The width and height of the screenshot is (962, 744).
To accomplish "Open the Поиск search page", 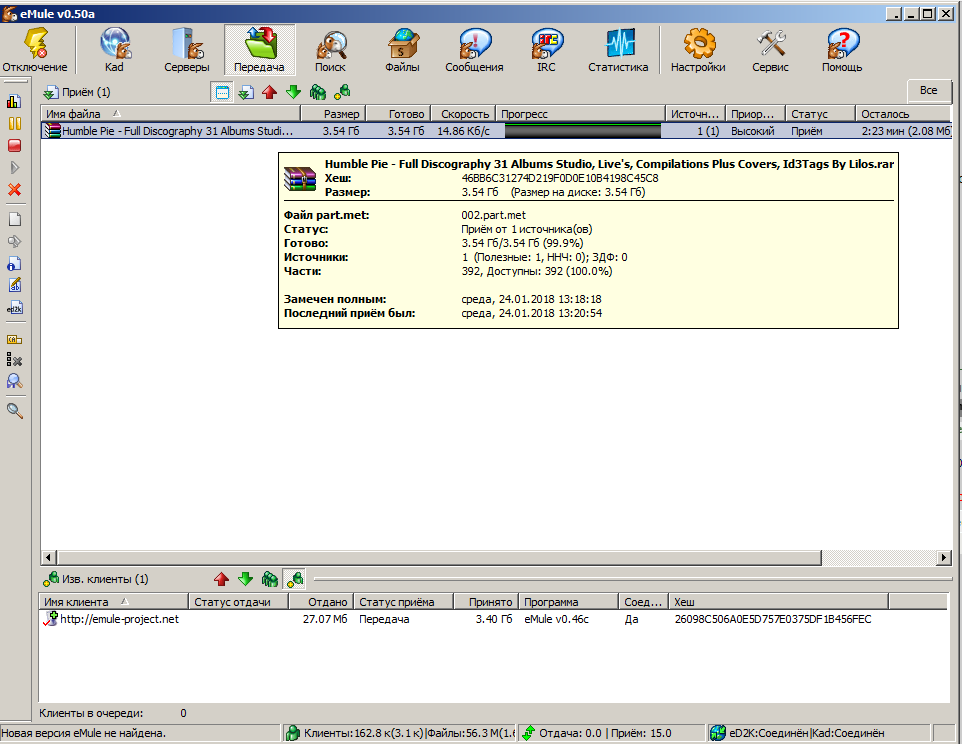I will coord(330,50).
